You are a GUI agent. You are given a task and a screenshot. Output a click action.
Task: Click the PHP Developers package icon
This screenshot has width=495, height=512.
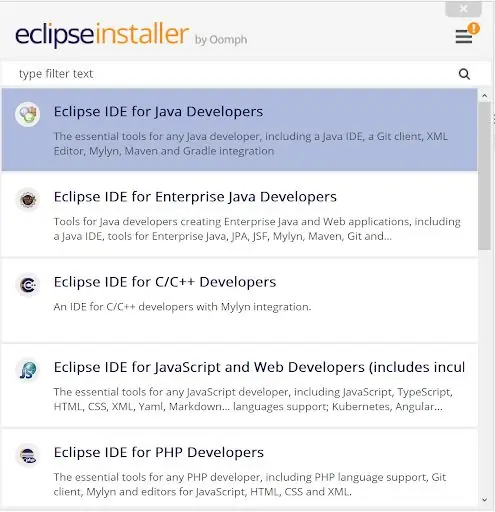[x=28, y=455]
